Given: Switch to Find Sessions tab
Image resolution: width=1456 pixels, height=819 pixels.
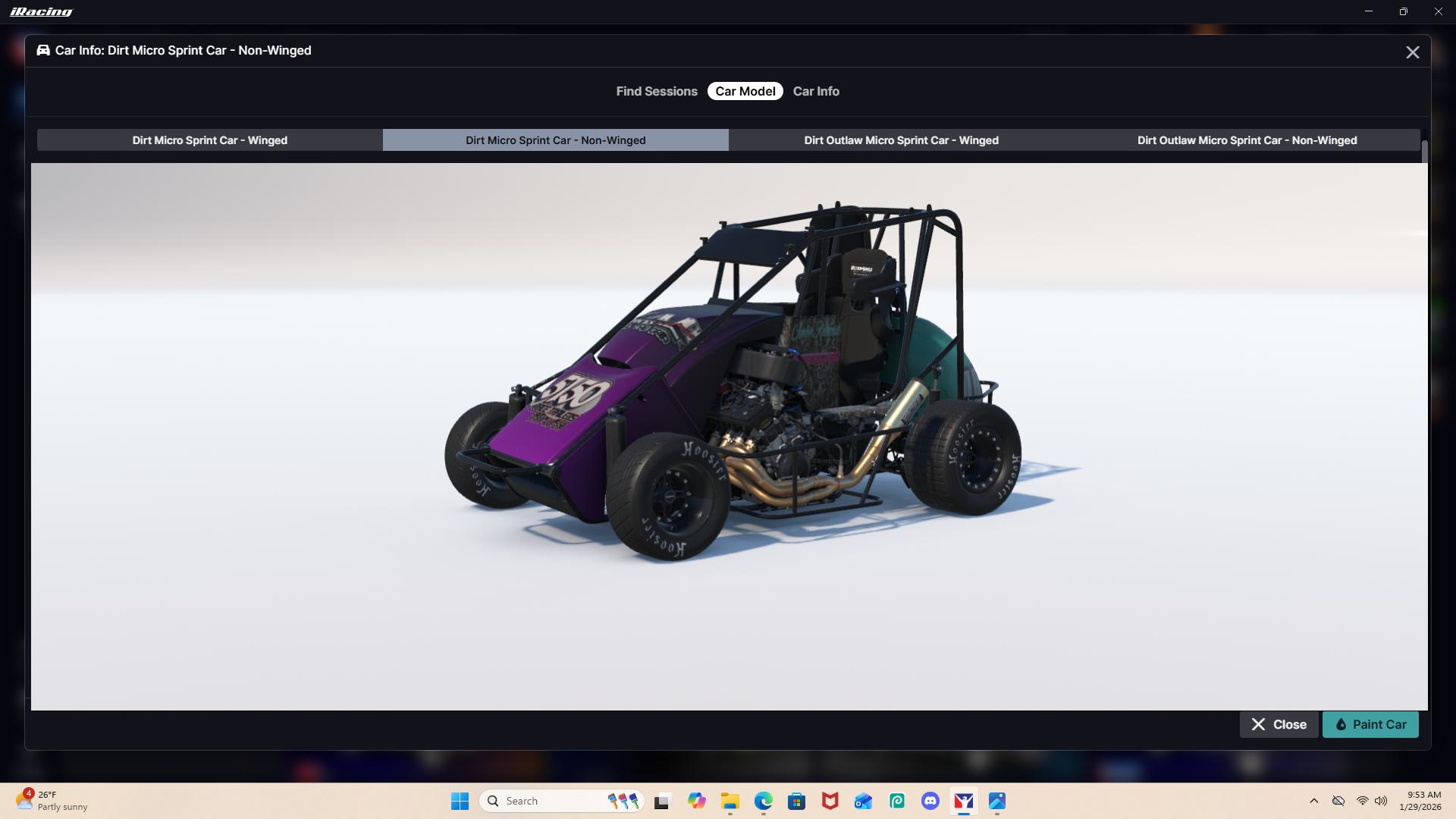Looking at the screenshot, I should coord(656,91).
